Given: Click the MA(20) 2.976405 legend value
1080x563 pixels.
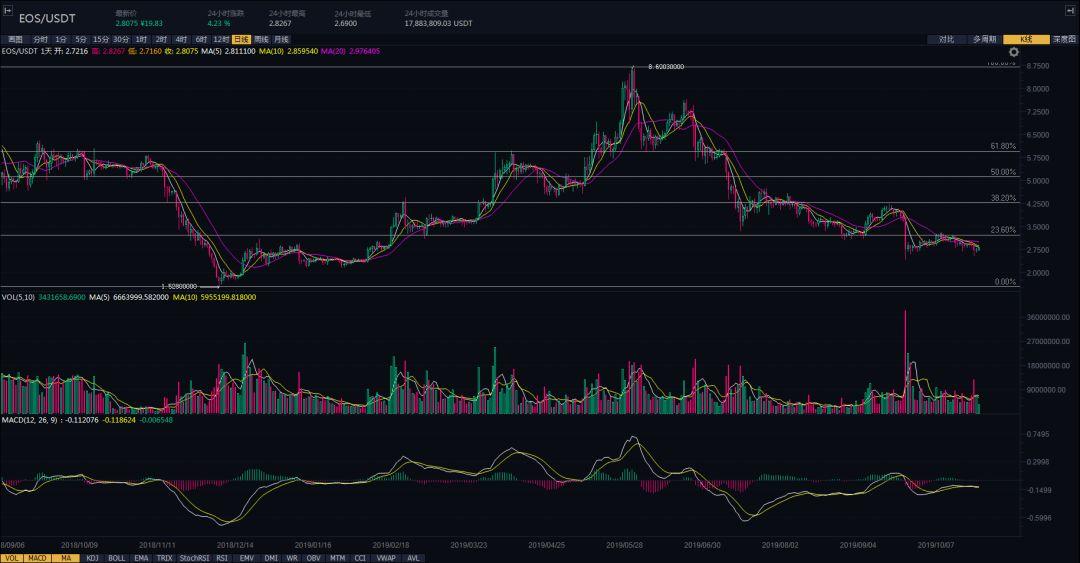Looking at the screenshot, I should [x=351, y=51].
